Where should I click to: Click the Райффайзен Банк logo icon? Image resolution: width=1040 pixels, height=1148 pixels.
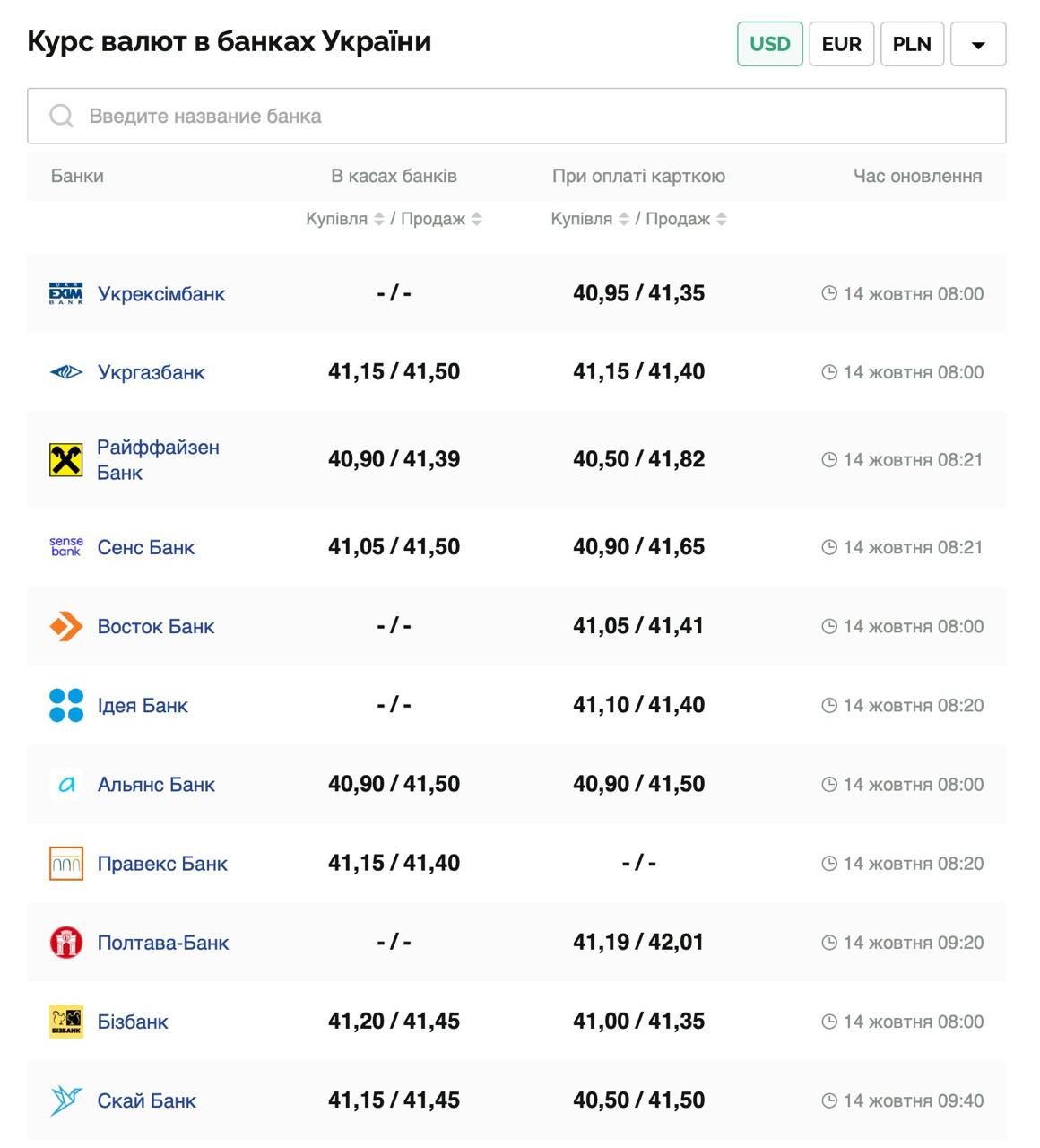[x=65, y=460]
